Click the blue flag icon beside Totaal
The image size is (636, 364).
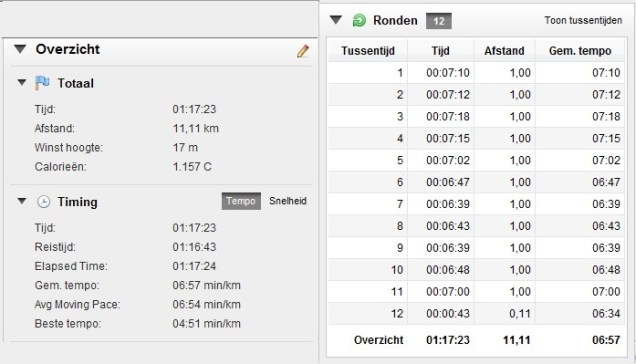(x=42, y=83)
